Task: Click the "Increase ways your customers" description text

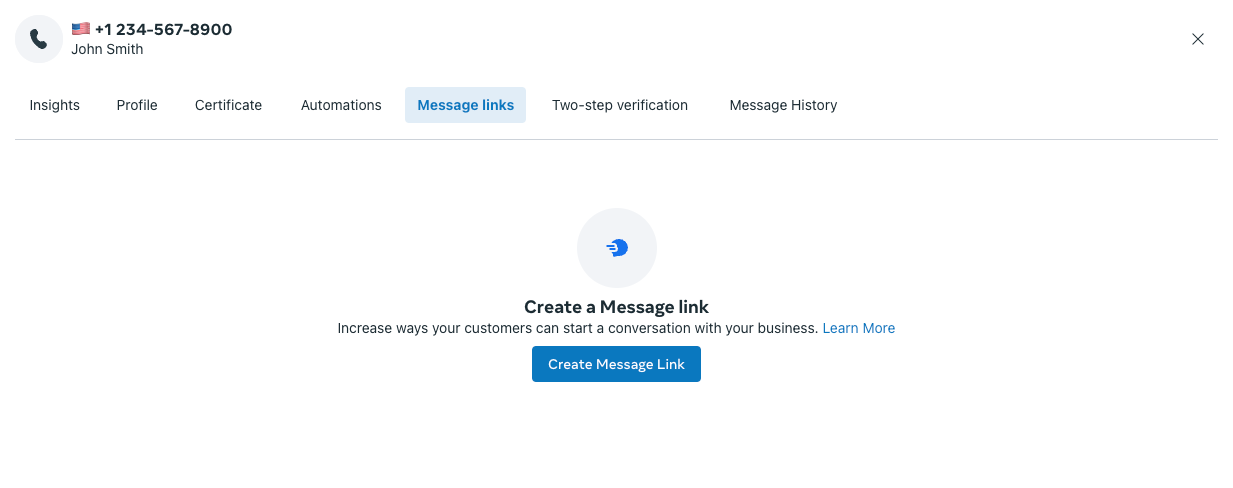Action: [577, 328]
